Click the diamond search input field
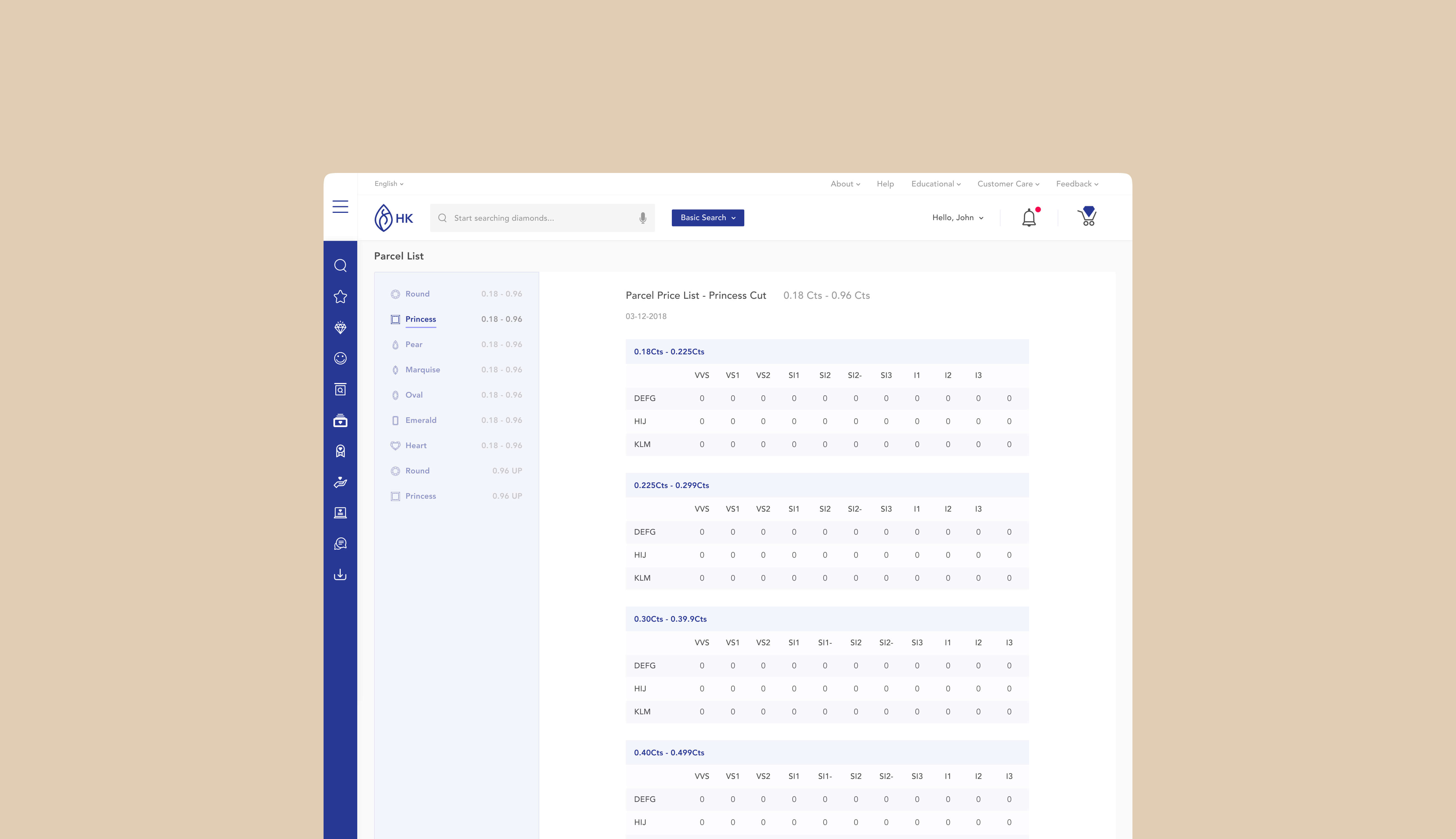The height and width of the screenshot is (839, 1456). pos(536,218)
